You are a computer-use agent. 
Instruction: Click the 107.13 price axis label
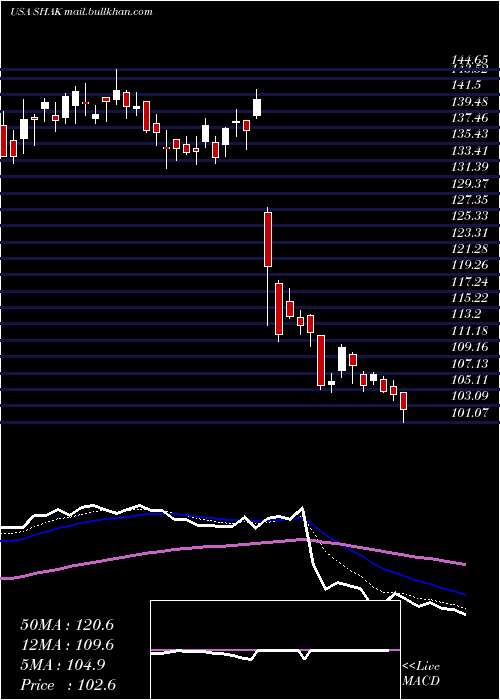pos(469,363)
